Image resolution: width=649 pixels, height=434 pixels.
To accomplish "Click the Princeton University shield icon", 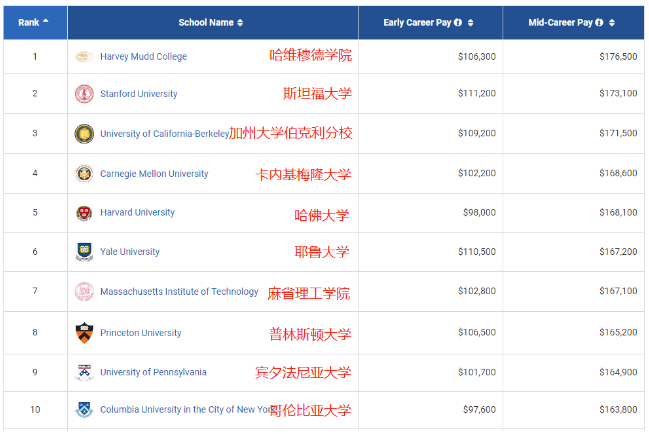I will tap(84, 332).
